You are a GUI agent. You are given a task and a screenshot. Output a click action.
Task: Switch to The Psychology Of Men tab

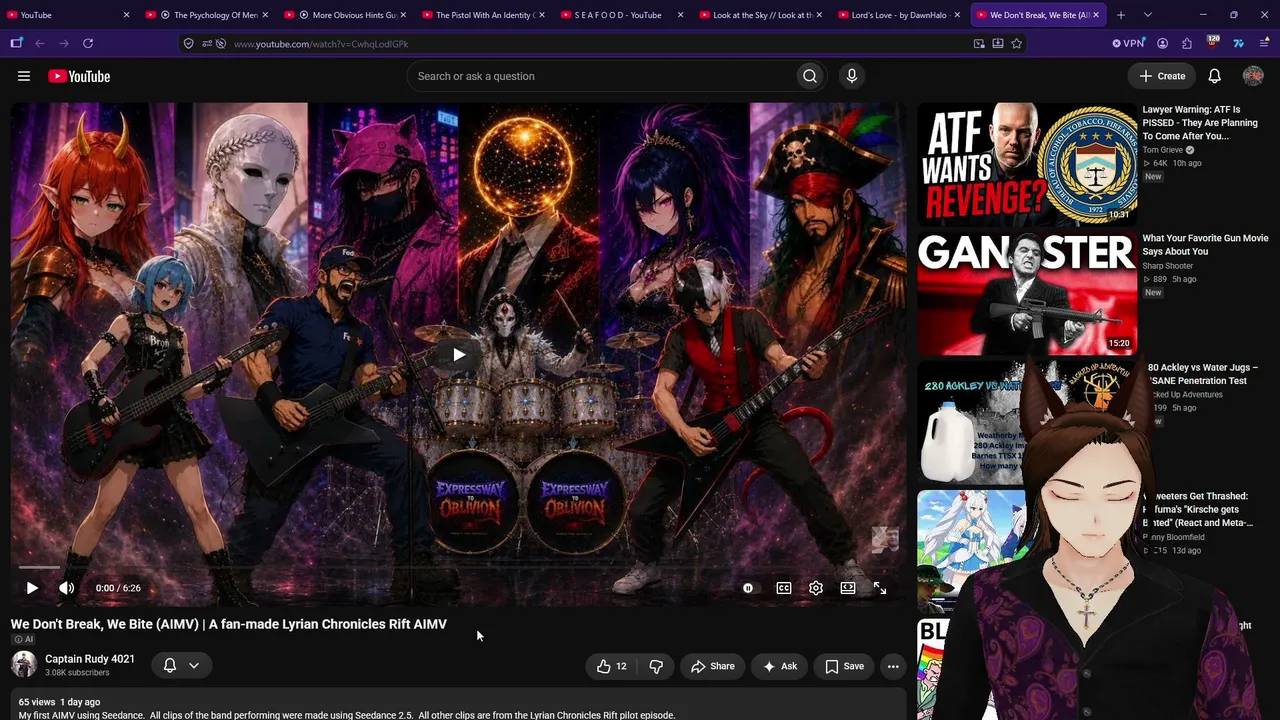point(206,15)
